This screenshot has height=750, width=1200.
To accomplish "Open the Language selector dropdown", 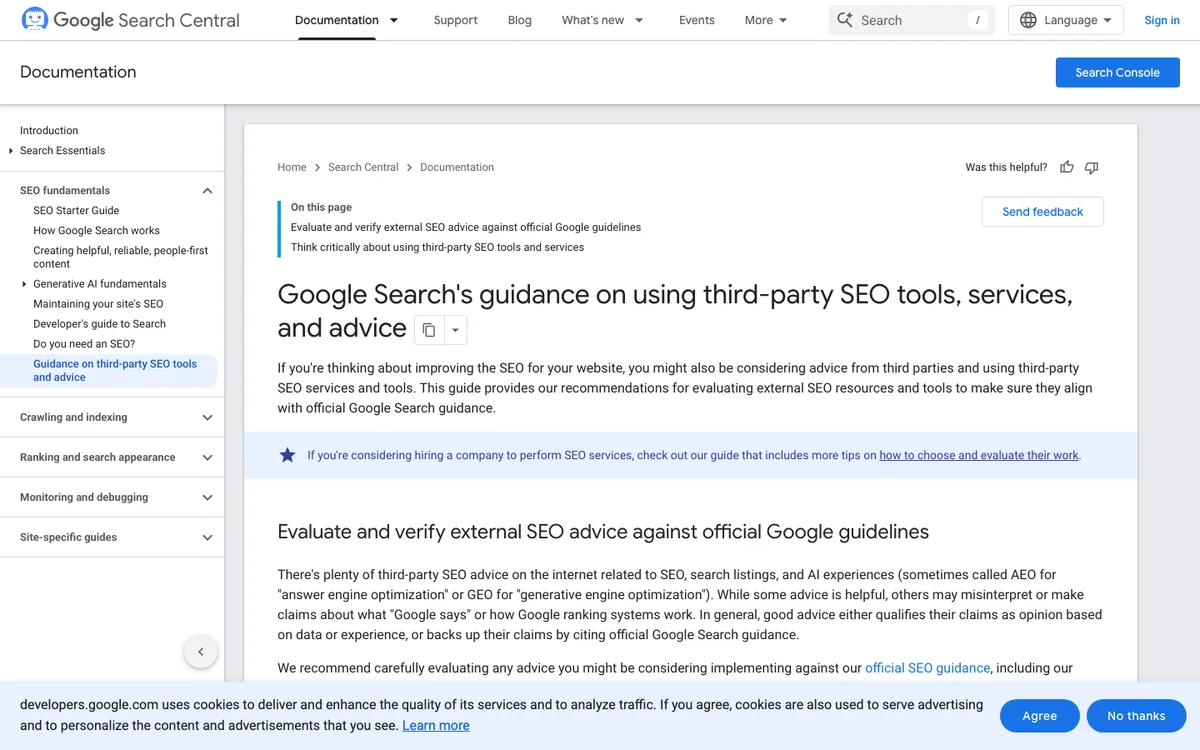I will pos(1066,20).
